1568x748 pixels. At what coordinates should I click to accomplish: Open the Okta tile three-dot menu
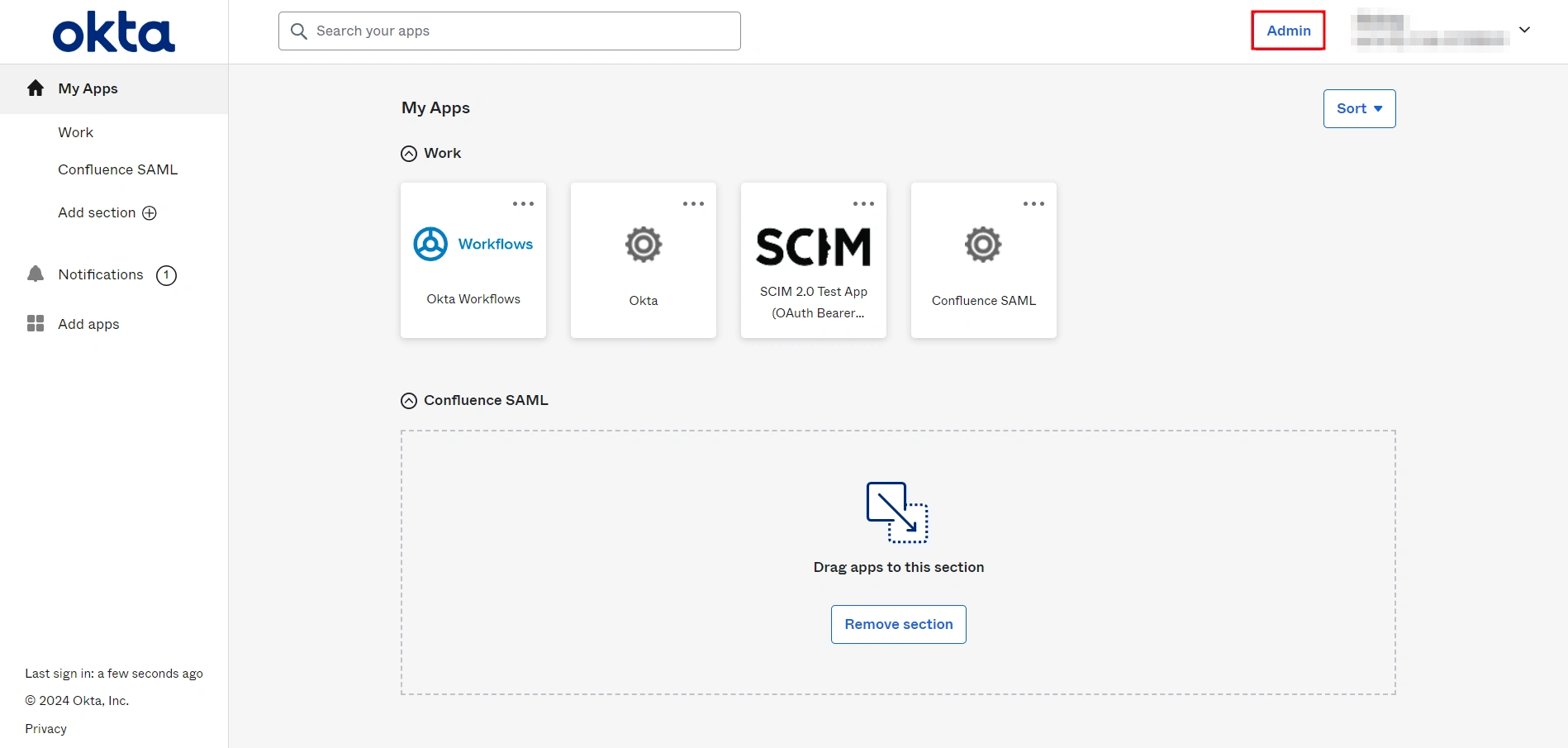693,203
